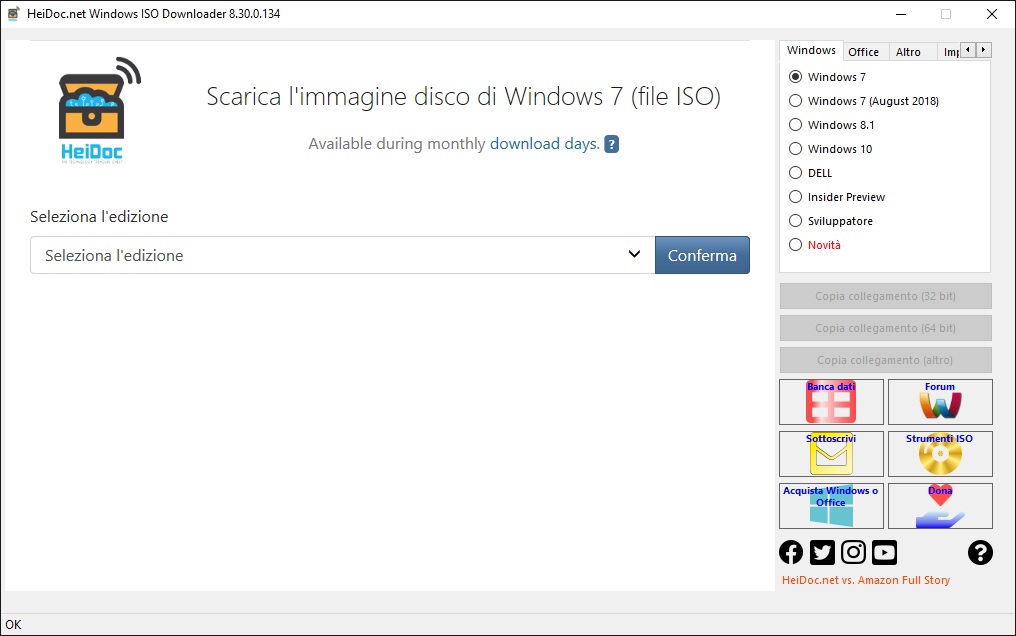Screen dimensions: 1016x636
Task: Minimize the ISO Downloader window
Action: tap(901, 14)
